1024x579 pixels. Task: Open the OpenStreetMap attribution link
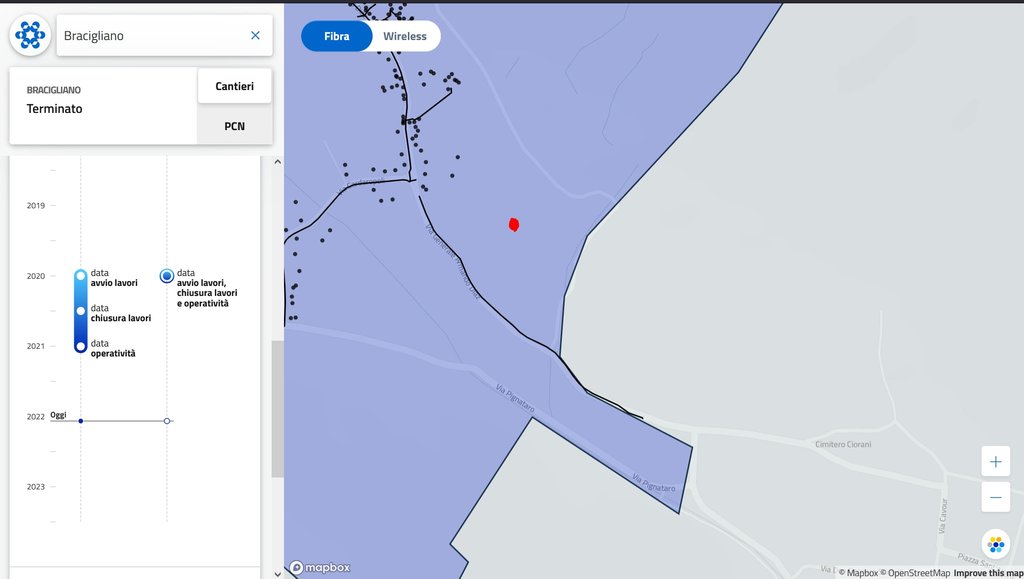915,573
